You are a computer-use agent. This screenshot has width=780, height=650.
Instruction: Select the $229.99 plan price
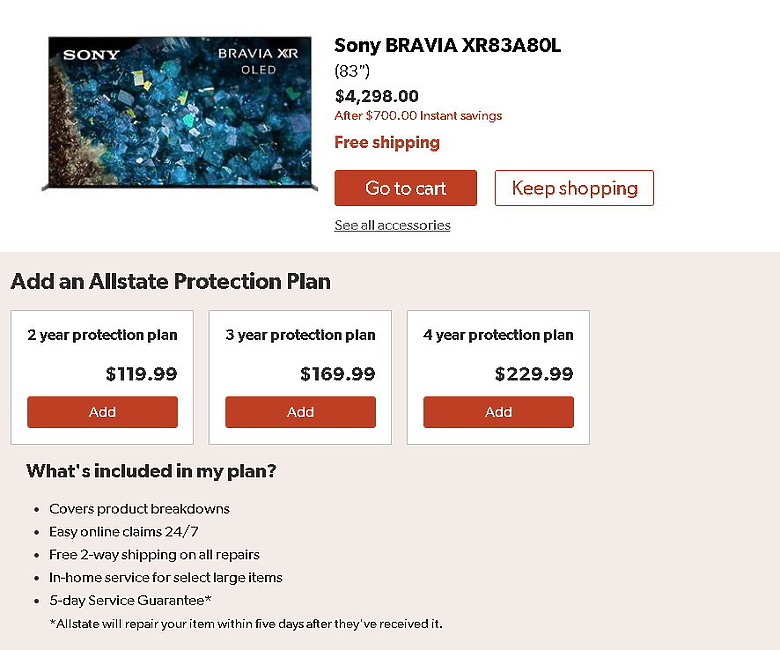534,373
